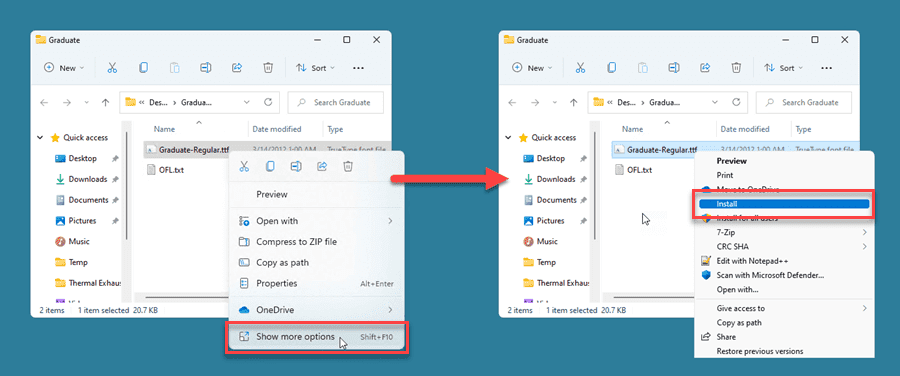This screenshot has width=900, height=376.
Task: Click Share icon in left context menu
Action: coord(322,166)
